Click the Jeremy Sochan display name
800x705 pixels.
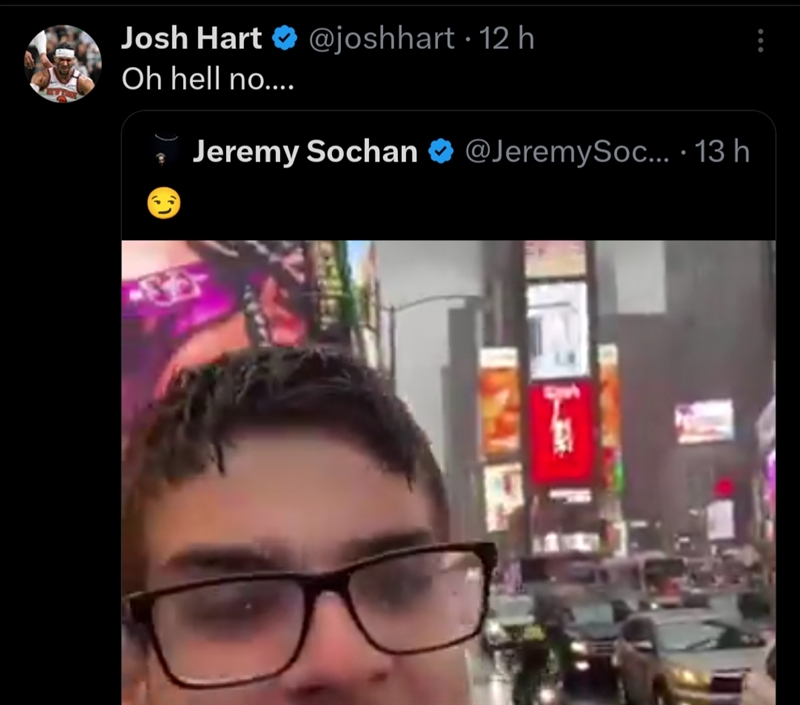click(305, 152)
